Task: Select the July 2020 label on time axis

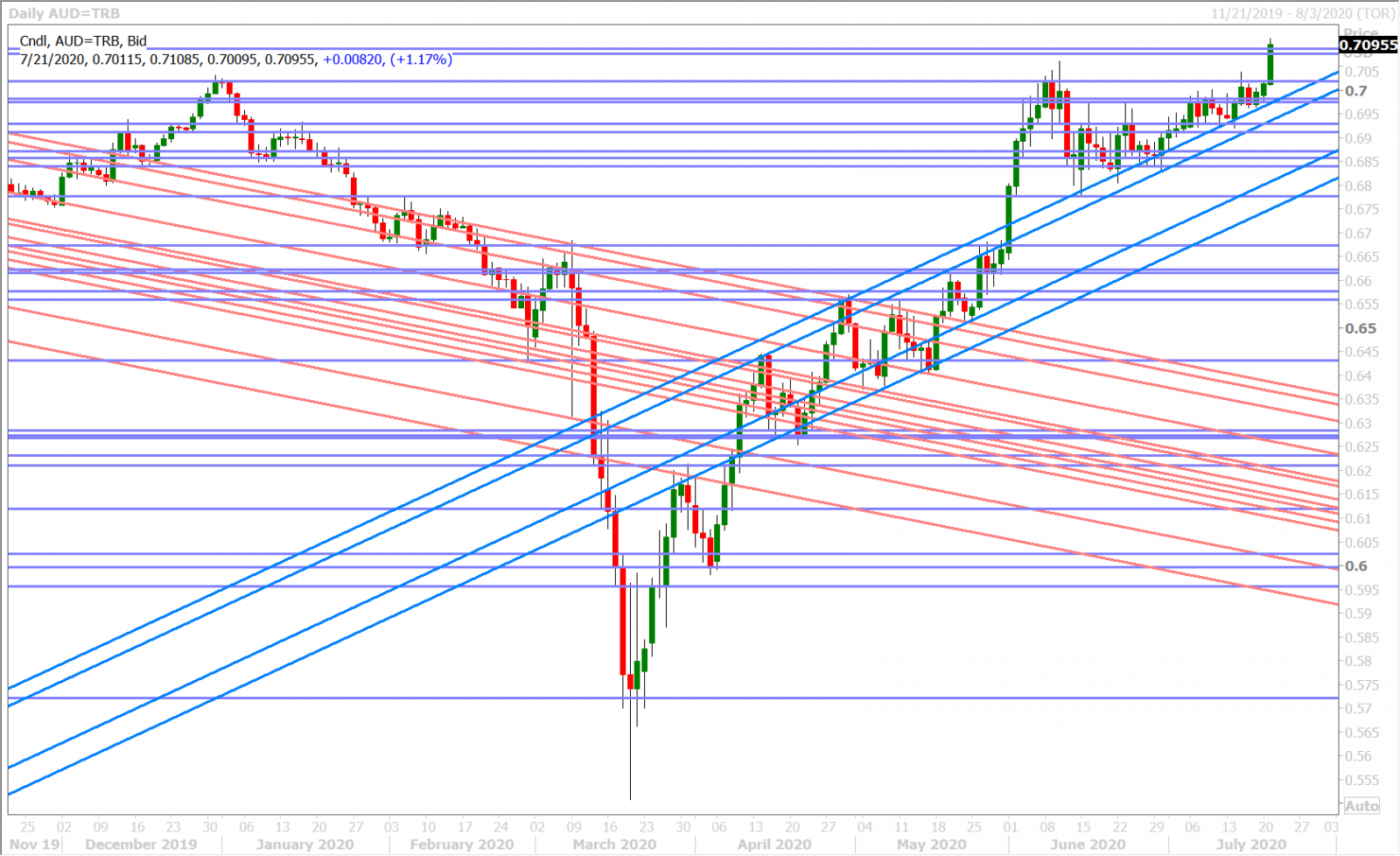Action: tap(1250, 845)
